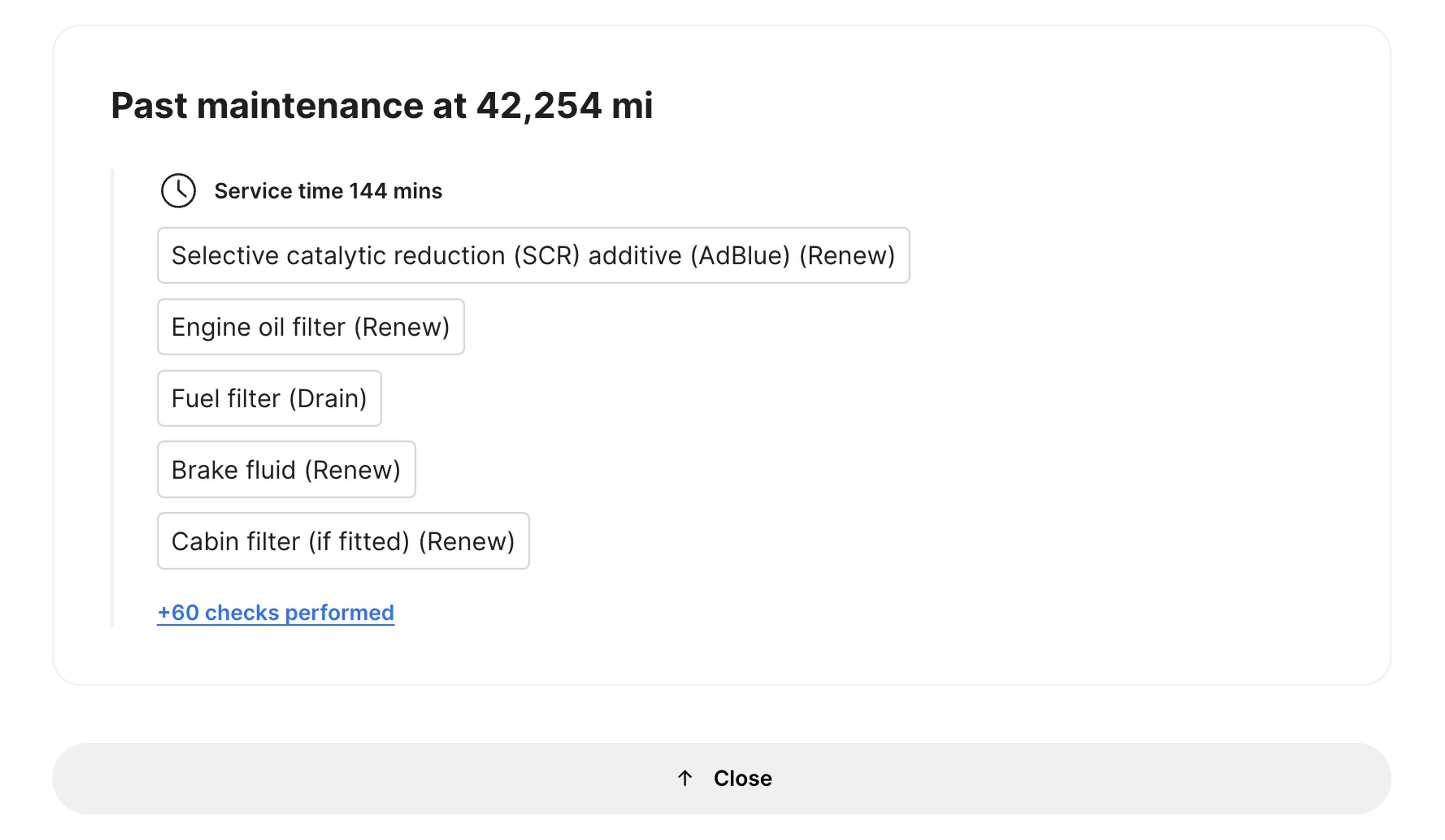Viewport: 1445px width, 840px height.
Task: Click the word performed in the blue link
Action: click(339, 612)
